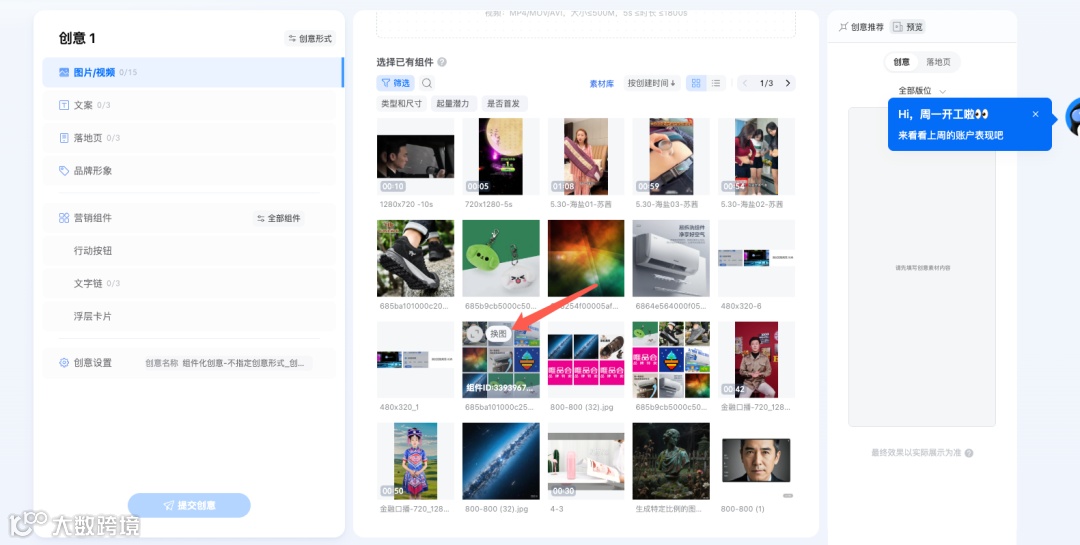This screenshot has width=1080, height=545.
Task: Click the 品牌形象 tag icon
Action: tap(64, 171)
